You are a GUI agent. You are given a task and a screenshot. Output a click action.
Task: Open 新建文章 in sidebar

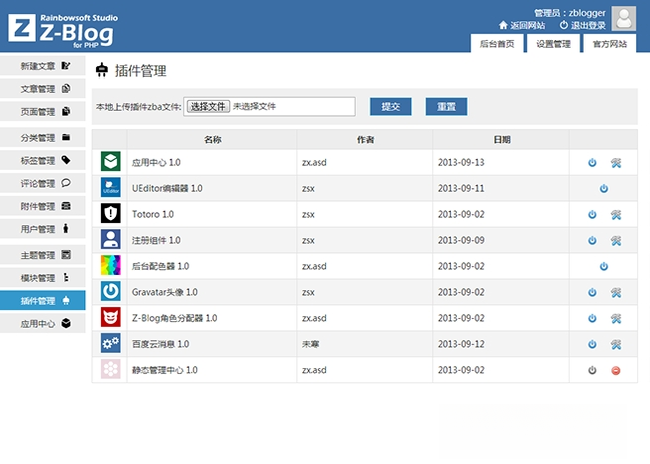[x=43, y=66]
